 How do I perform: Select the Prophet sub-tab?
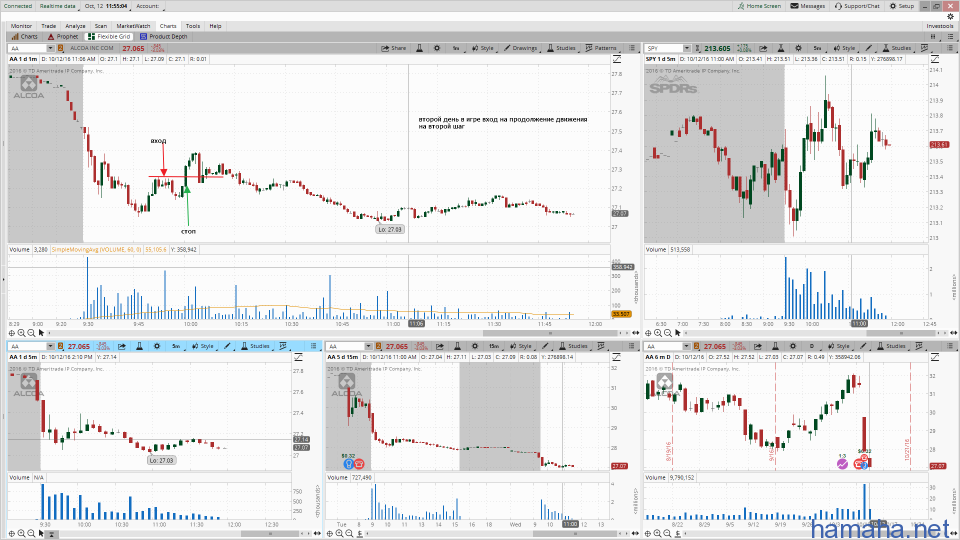click(x=63, y=37)
